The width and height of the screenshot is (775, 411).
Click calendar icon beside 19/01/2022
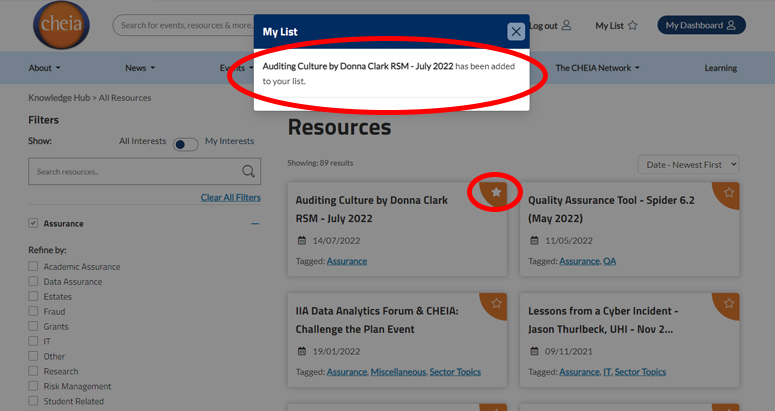(x=301, y=351)
